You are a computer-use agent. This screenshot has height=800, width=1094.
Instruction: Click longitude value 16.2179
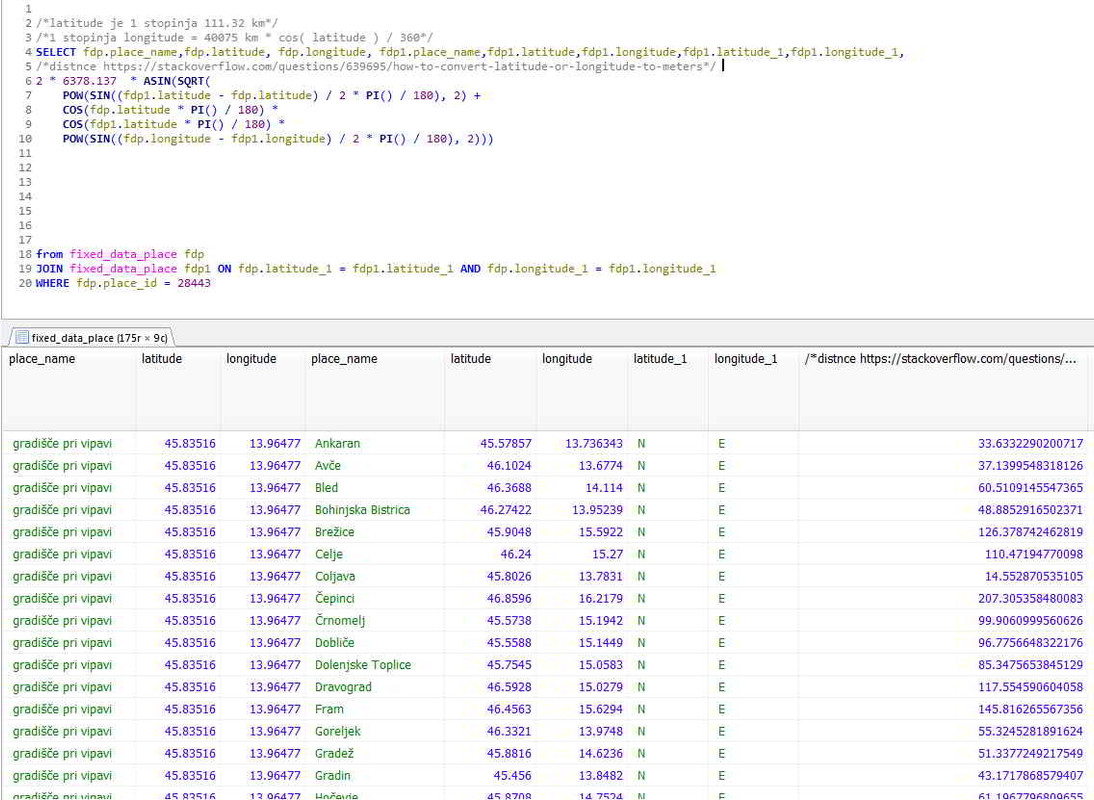601,599
